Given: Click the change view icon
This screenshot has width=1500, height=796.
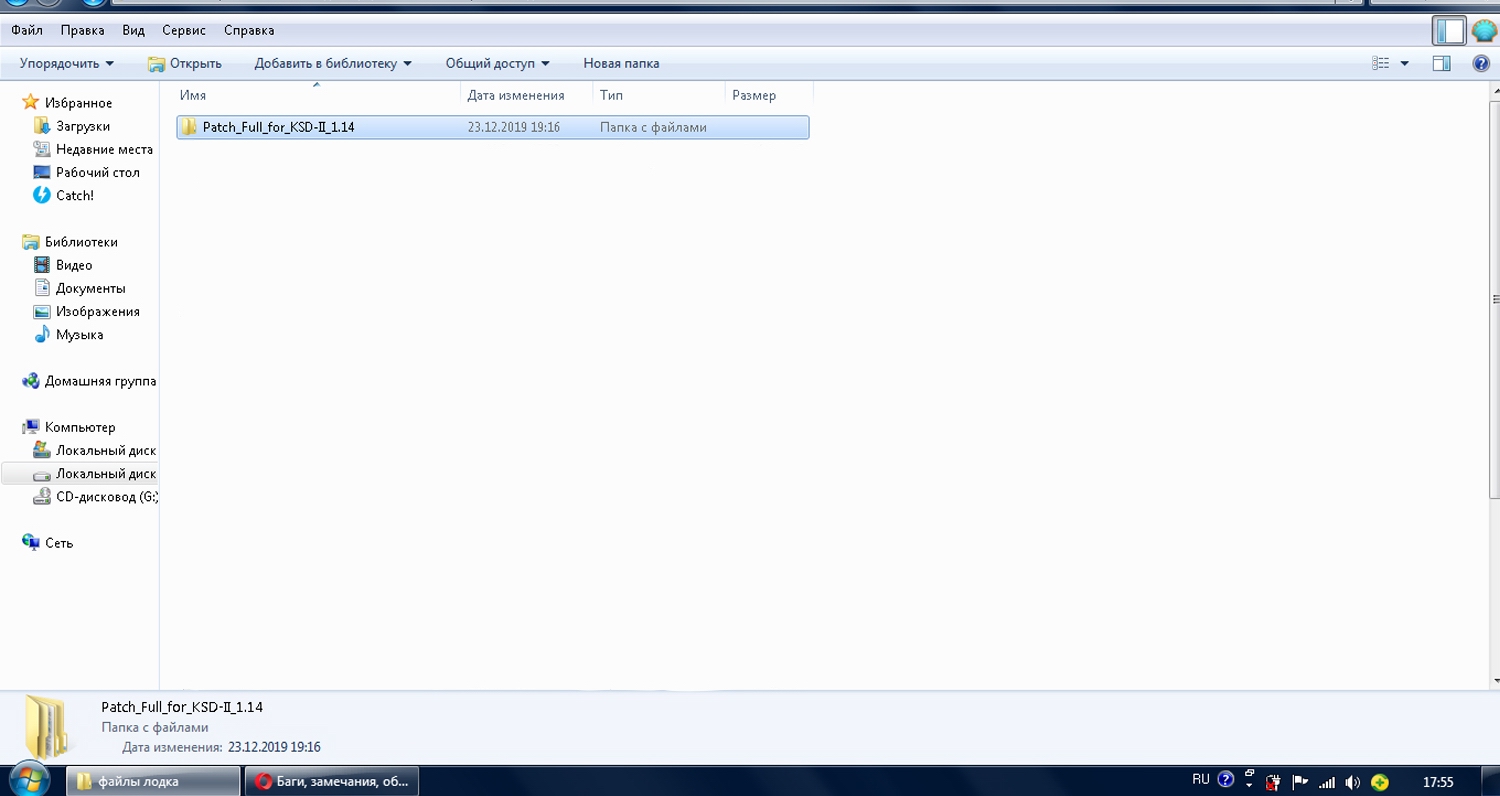Looking at the screenshot, I should 1381,63.
